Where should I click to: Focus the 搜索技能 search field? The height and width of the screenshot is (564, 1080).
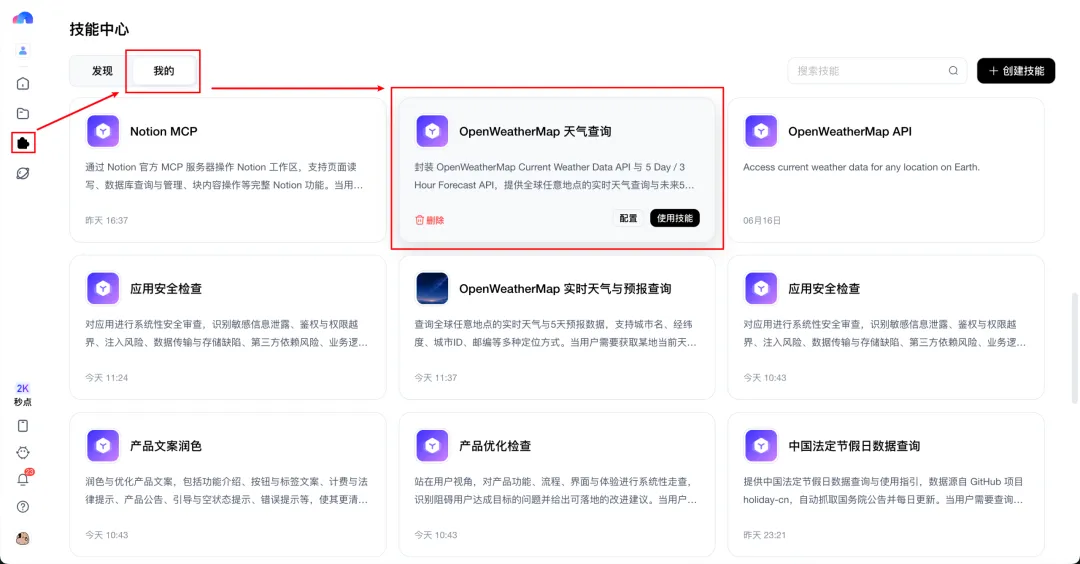877,71
